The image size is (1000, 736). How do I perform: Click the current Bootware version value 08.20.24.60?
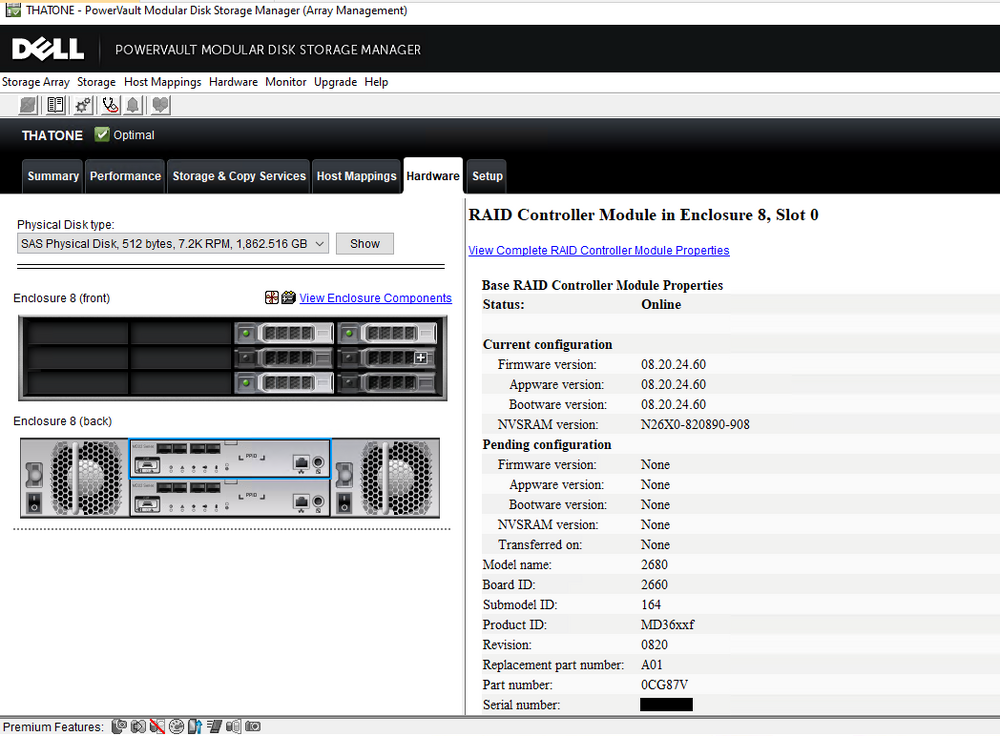point(673,405)
